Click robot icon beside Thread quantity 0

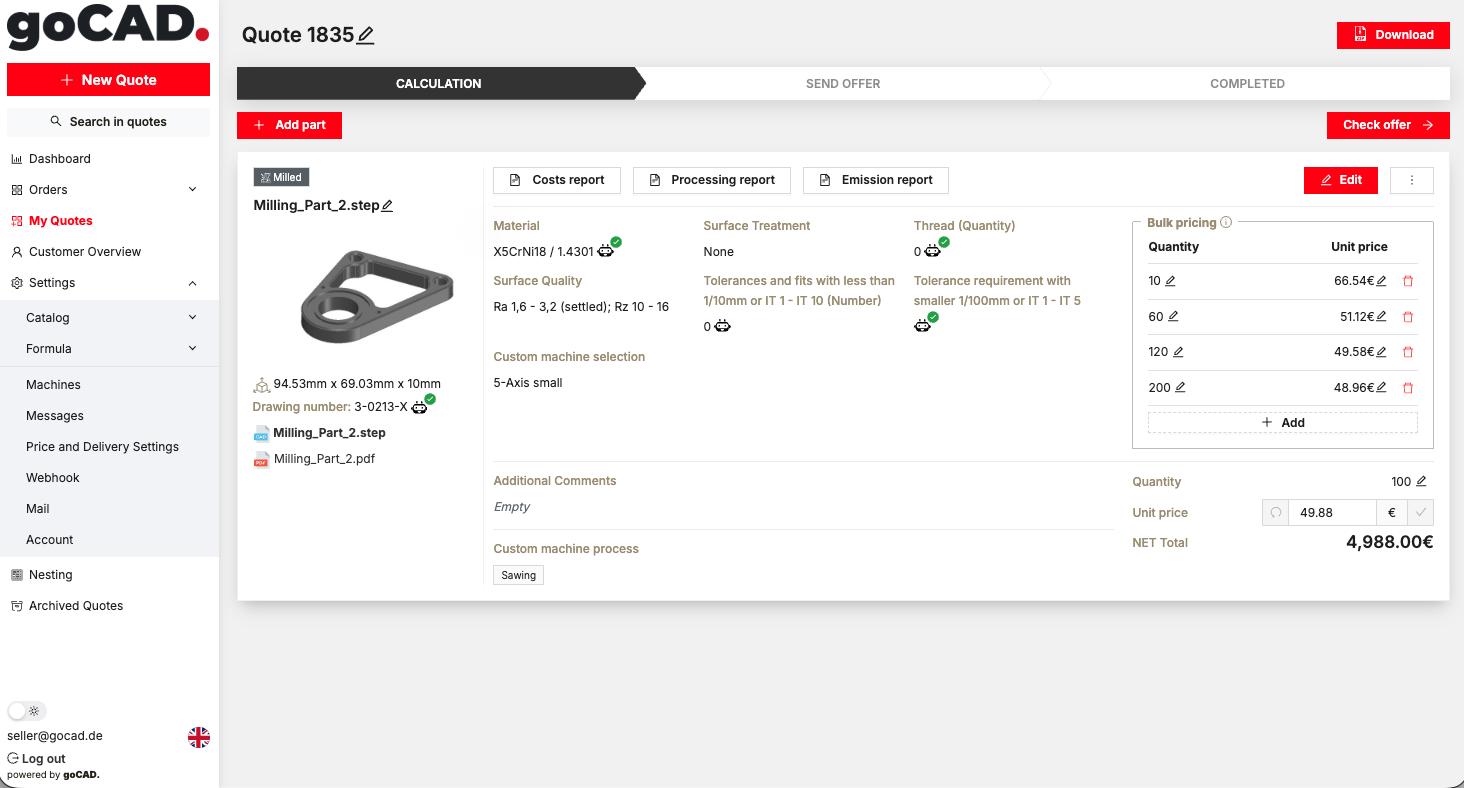[934, 249]
